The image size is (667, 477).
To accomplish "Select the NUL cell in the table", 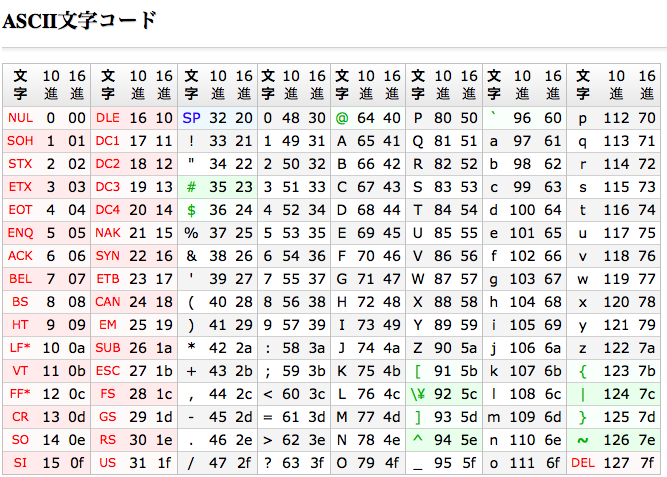I will 20,118.
